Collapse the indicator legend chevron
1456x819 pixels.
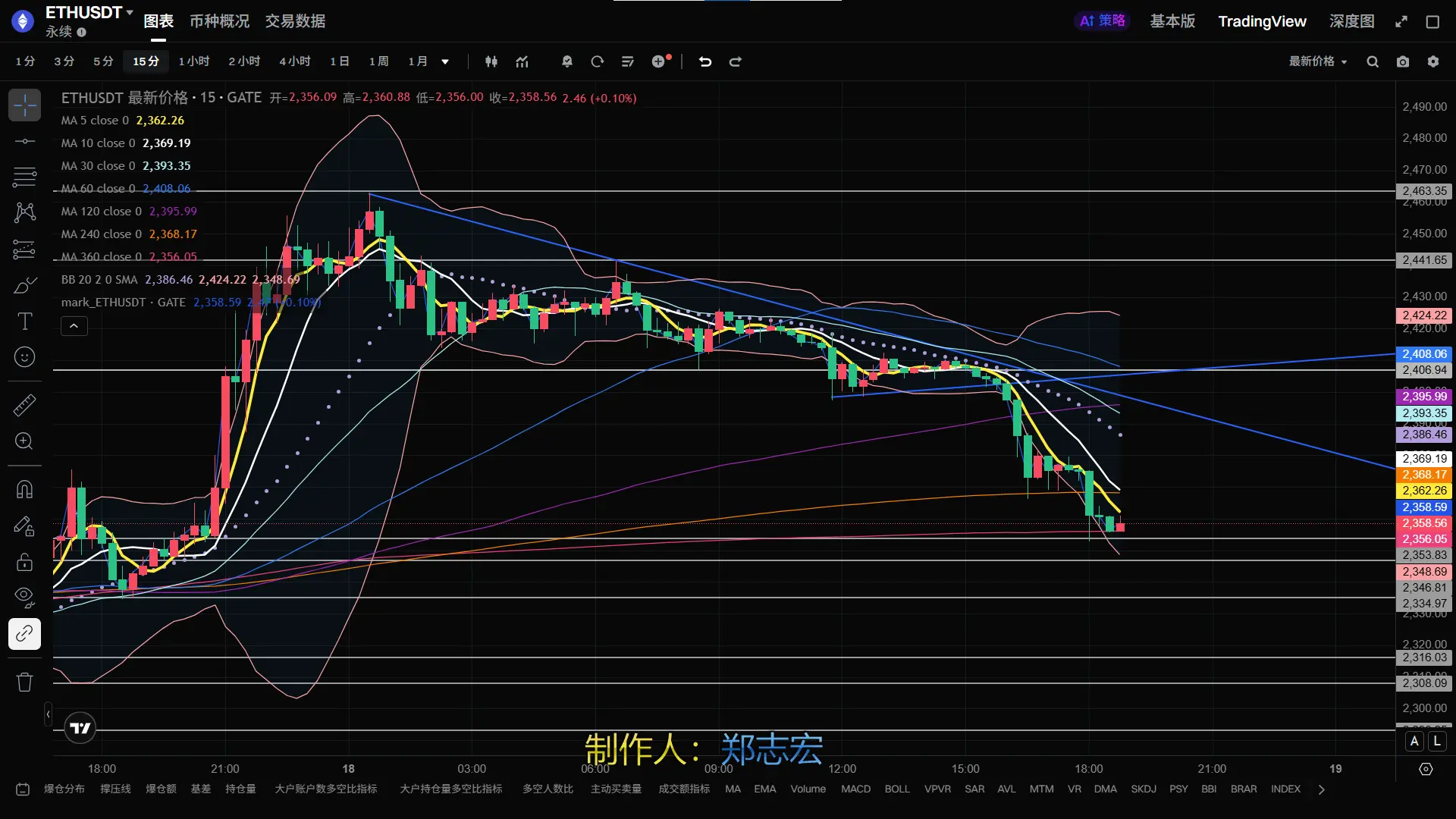[74, 326]
